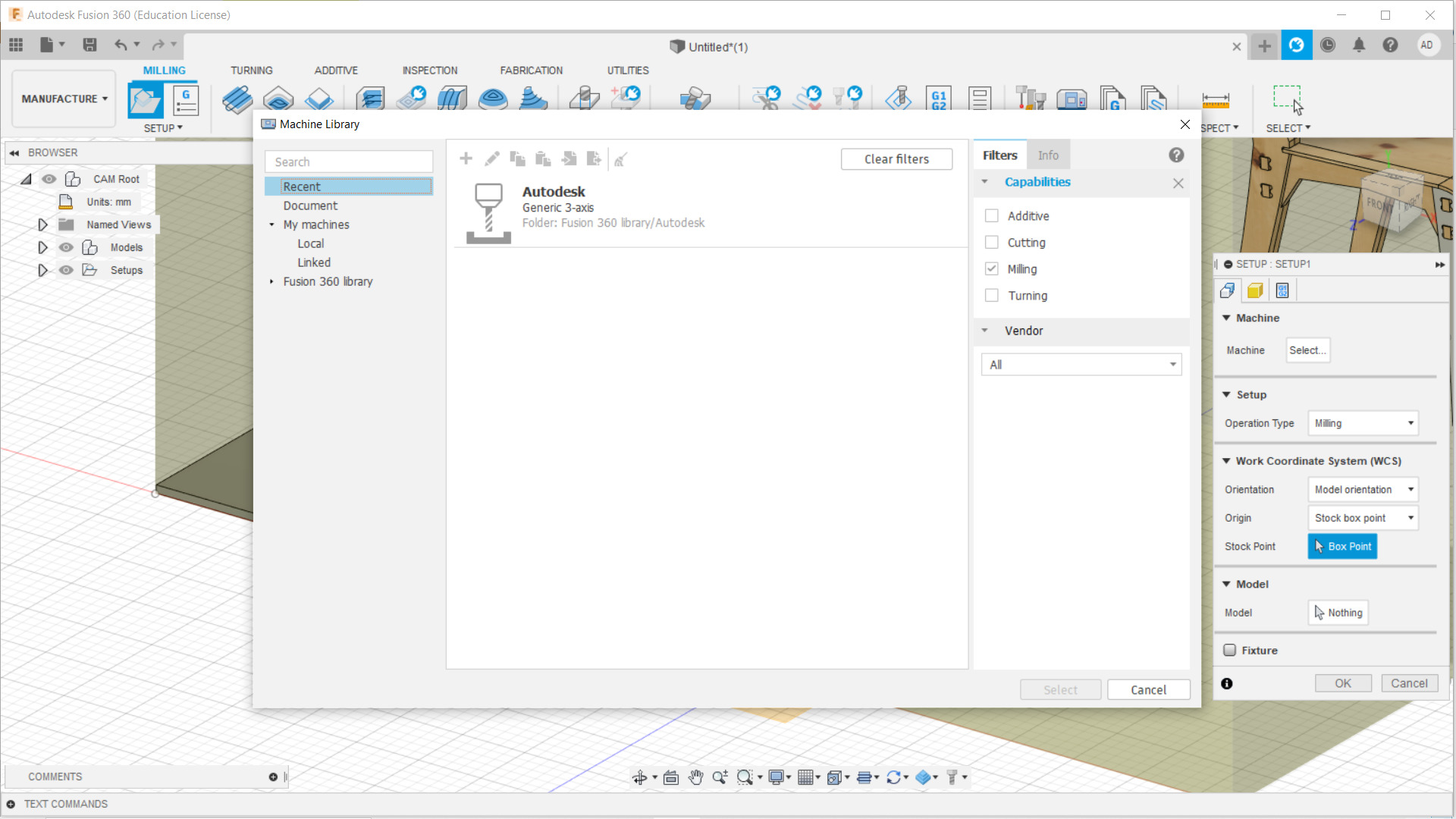
Task: Click the Measure ruler icon
Action: pyautogui.click(x=1216, y=100)
